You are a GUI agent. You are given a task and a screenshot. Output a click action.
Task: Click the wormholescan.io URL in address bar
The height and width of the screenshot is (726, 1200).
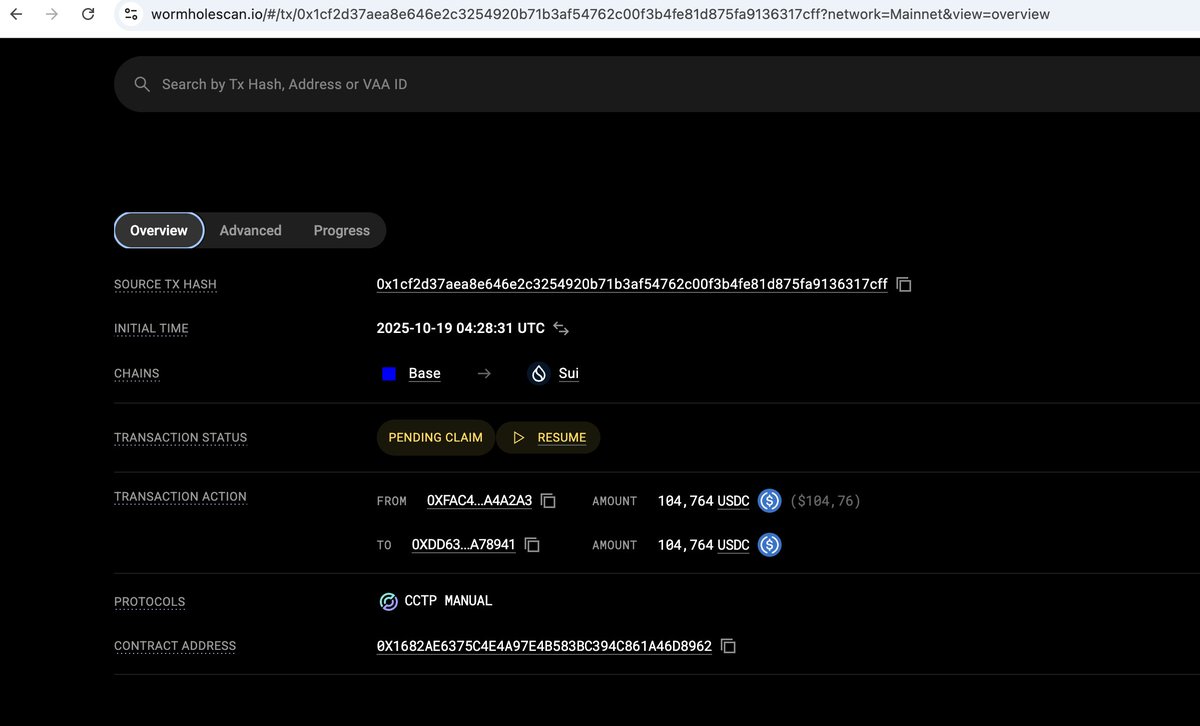600,14
